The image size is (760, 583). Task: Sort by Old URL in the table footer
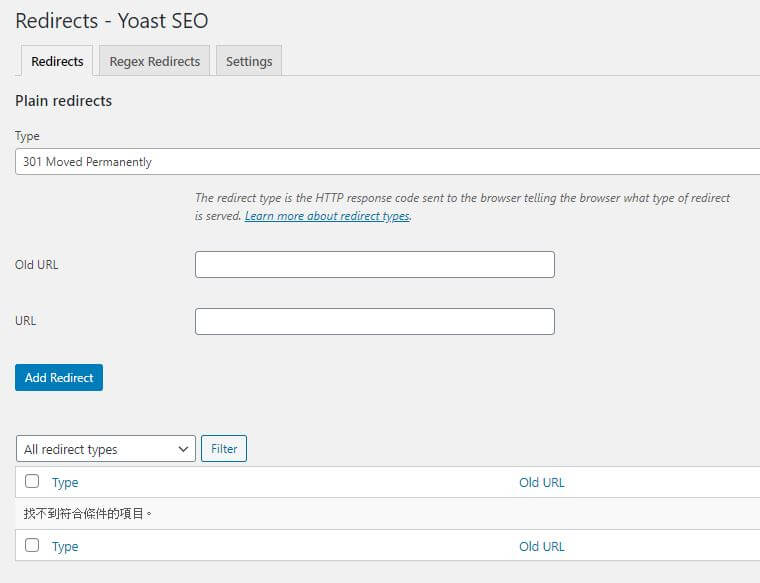(541, 547)
